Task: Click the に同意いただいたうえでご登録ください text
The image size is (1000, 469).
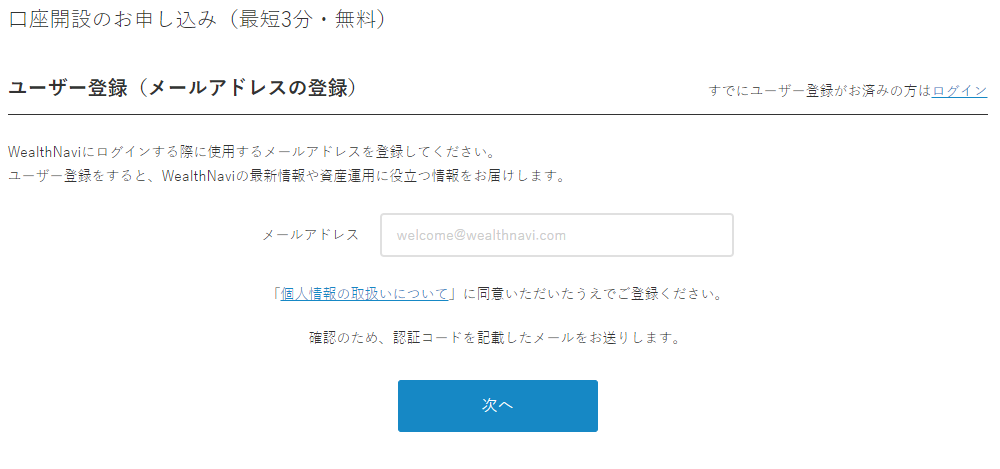Action: coord(591,295)
